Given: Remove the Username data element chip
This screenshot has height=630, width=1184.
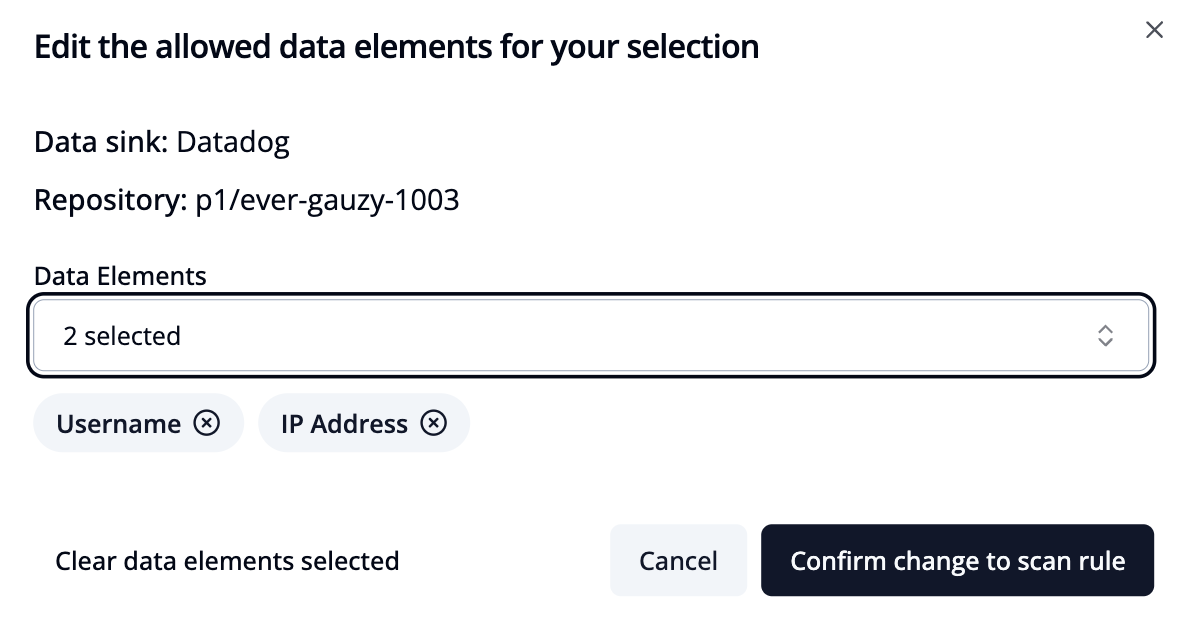Looking at the screenshot, I should pos(206,423).
